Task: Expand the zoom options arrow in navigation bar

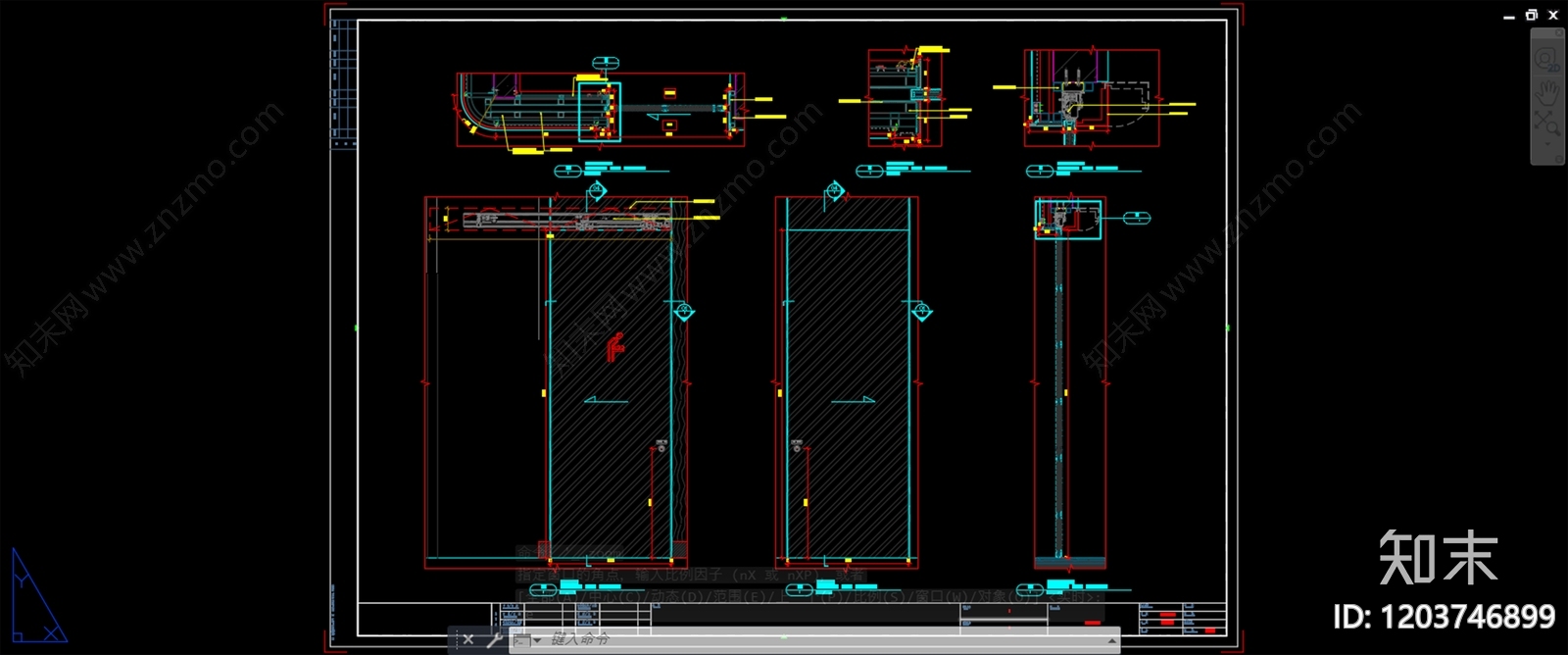Action: [1547, 143]
